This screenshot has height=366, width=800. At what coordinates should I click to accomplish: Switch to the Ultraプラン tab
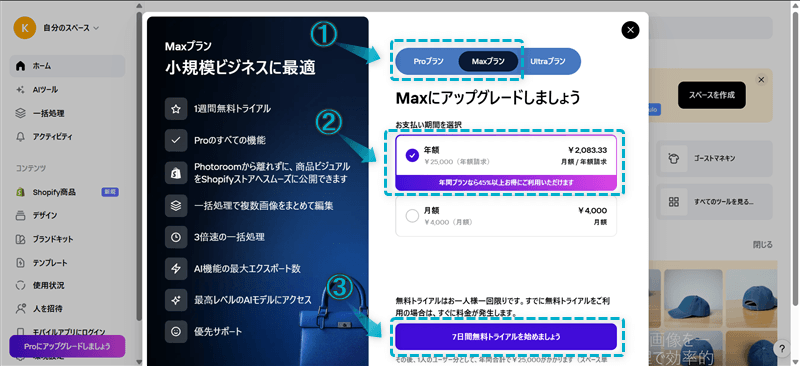[x=547, y=61]
